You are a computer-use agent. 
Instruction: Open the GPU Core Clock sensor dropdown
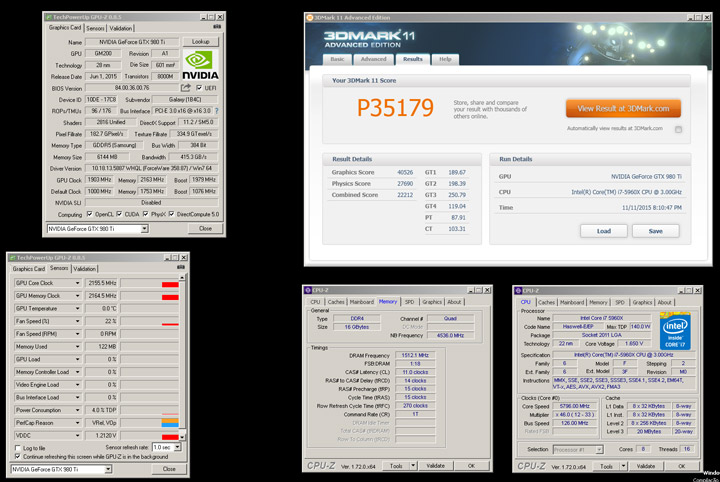[77, 283]
